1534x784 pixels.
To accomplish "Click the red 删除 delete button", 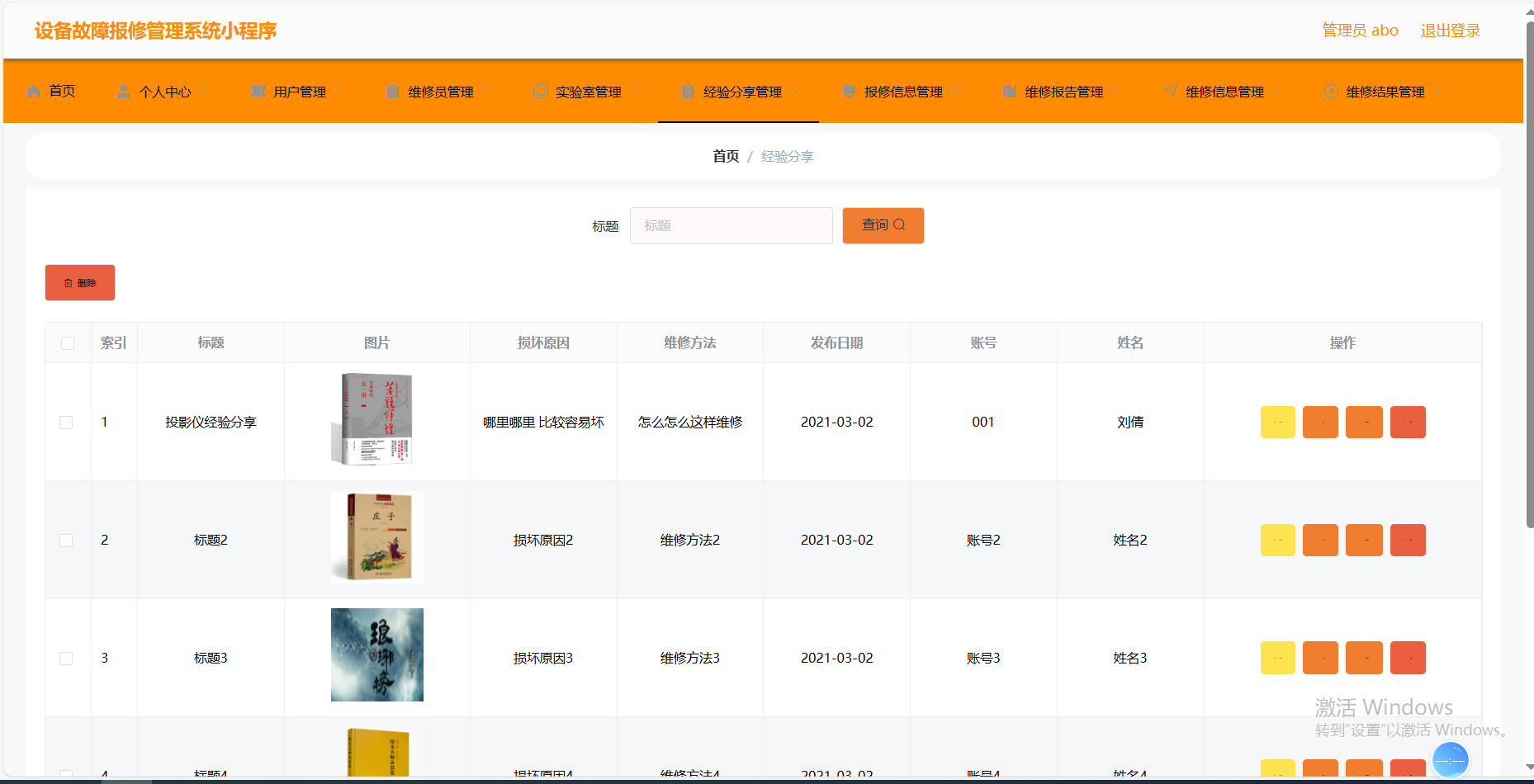I will point(80,283).
